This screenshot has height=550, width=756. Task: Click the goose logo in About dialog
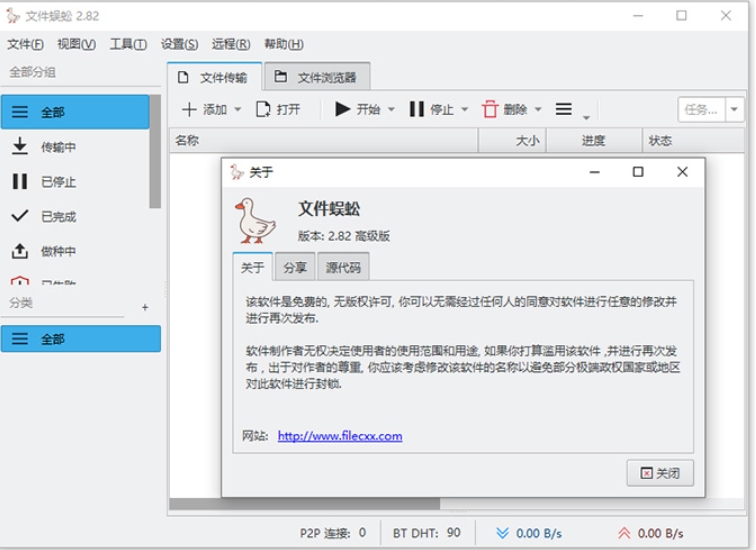coord(254,220)
